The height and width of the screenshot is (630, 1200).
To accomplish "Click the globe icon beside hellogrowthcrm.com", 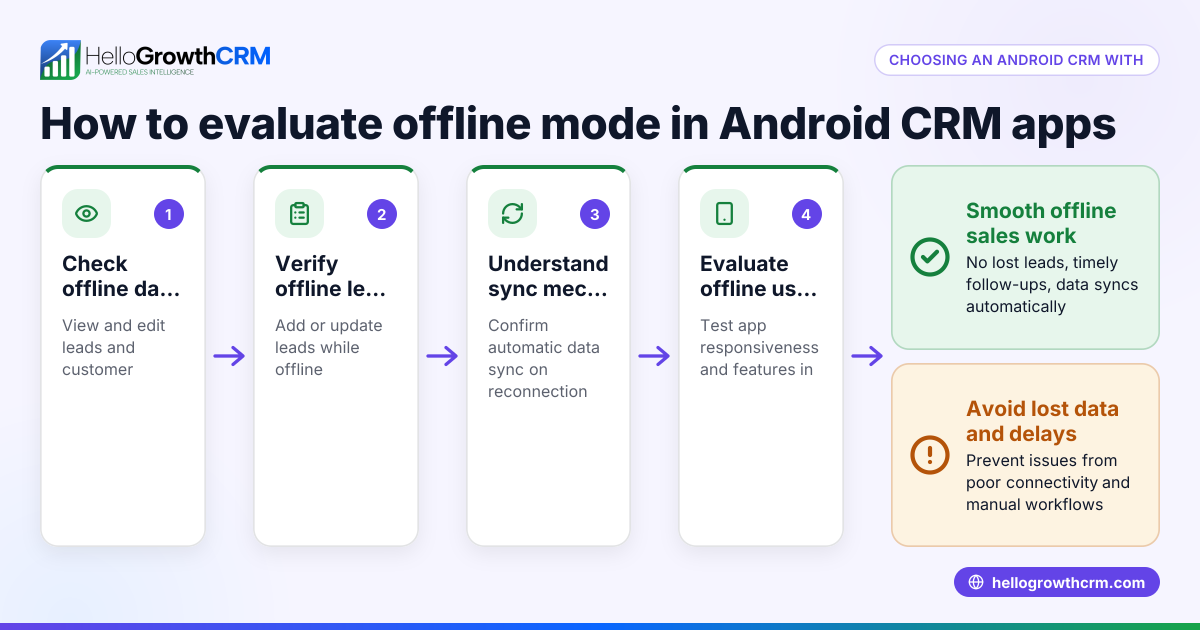I will pyautogui.click(x=976, y=583).
